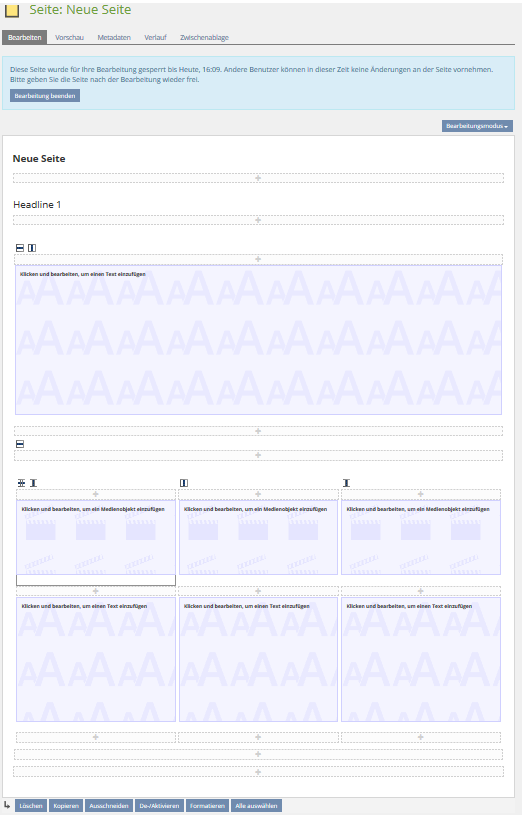Click the Löschen button
The image size is (522, 815).
(31, 806)
